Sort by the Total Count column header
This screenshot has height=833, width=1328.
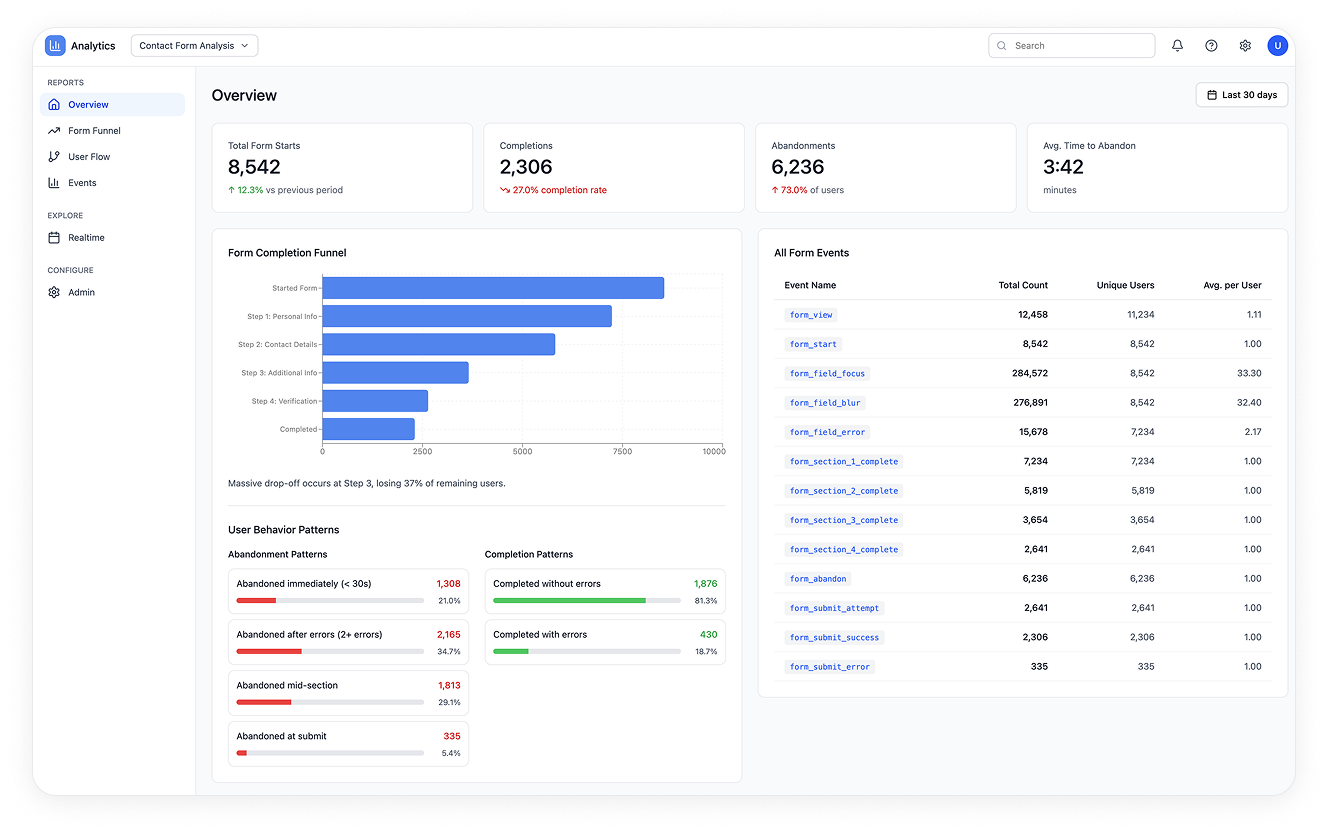1023,285
